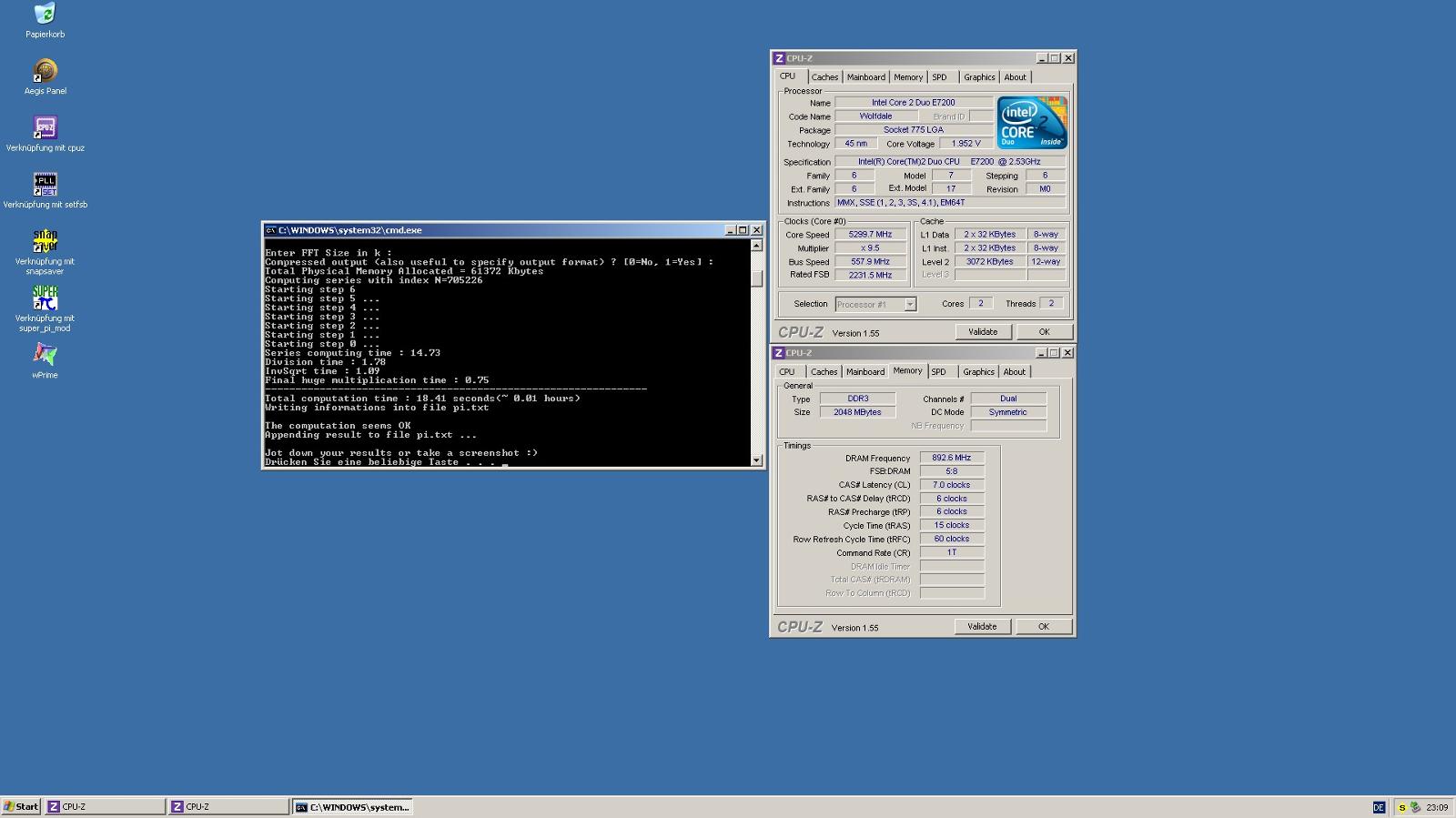Open Graphics tab in lower CPU-Z window
This screenshot has height=818, width=1456.
tap(978, 372)
